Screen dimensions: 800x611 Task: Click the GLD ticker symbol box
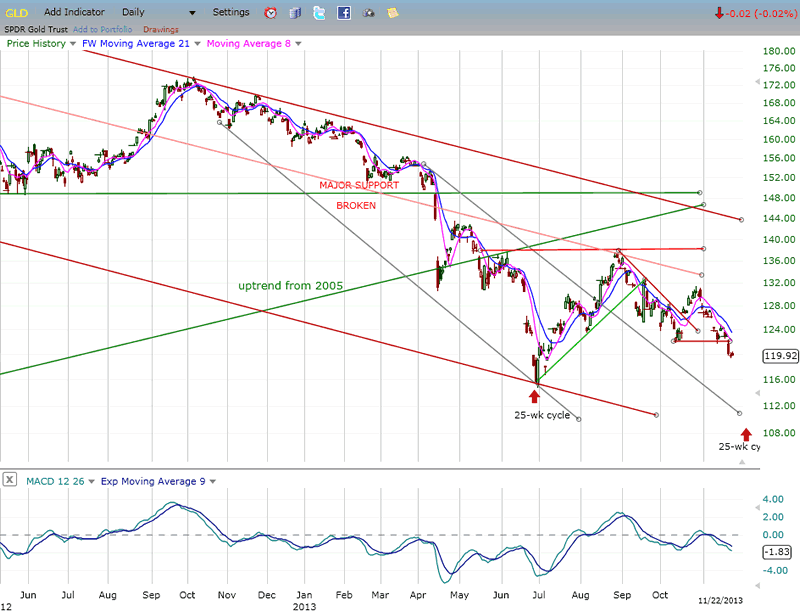click(17, 12)
